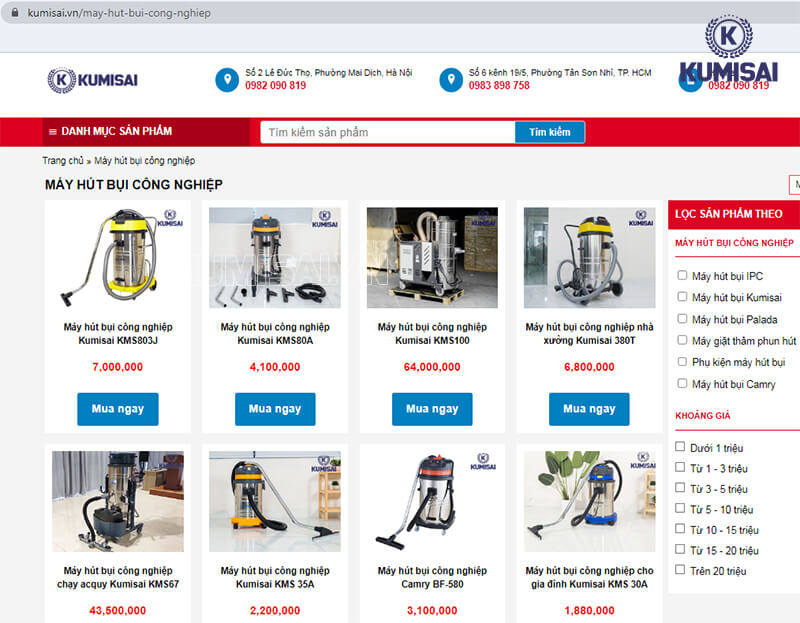Open Camry BF-580 product image
The height and width of the screenshot is (623, 800).
click(x=432, y=501)
